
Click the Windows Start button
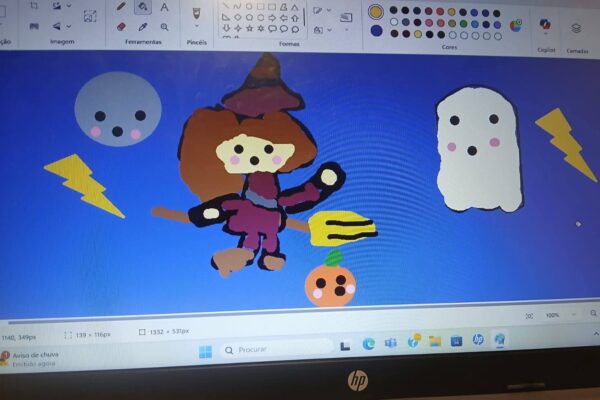tap(205, 350)
